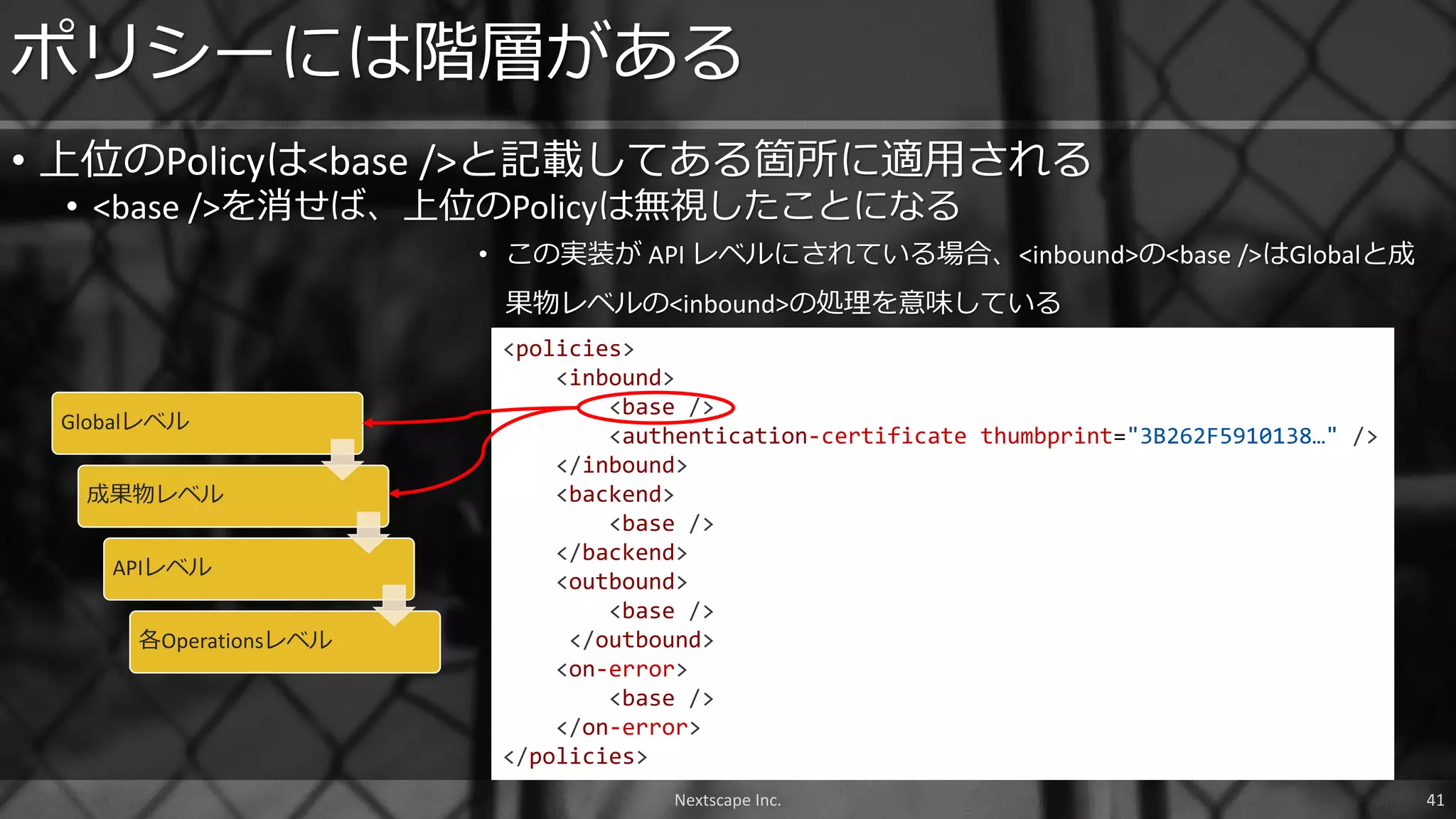The width and height of the screenshot is (1456, 819).
Task: Click the </policies> closing tag
Action: tap(575, 757)
